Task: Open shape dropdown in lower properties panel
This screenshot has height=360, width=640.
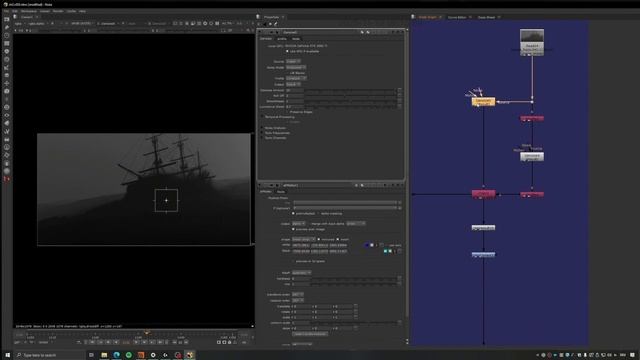Action: click(304, 239)
